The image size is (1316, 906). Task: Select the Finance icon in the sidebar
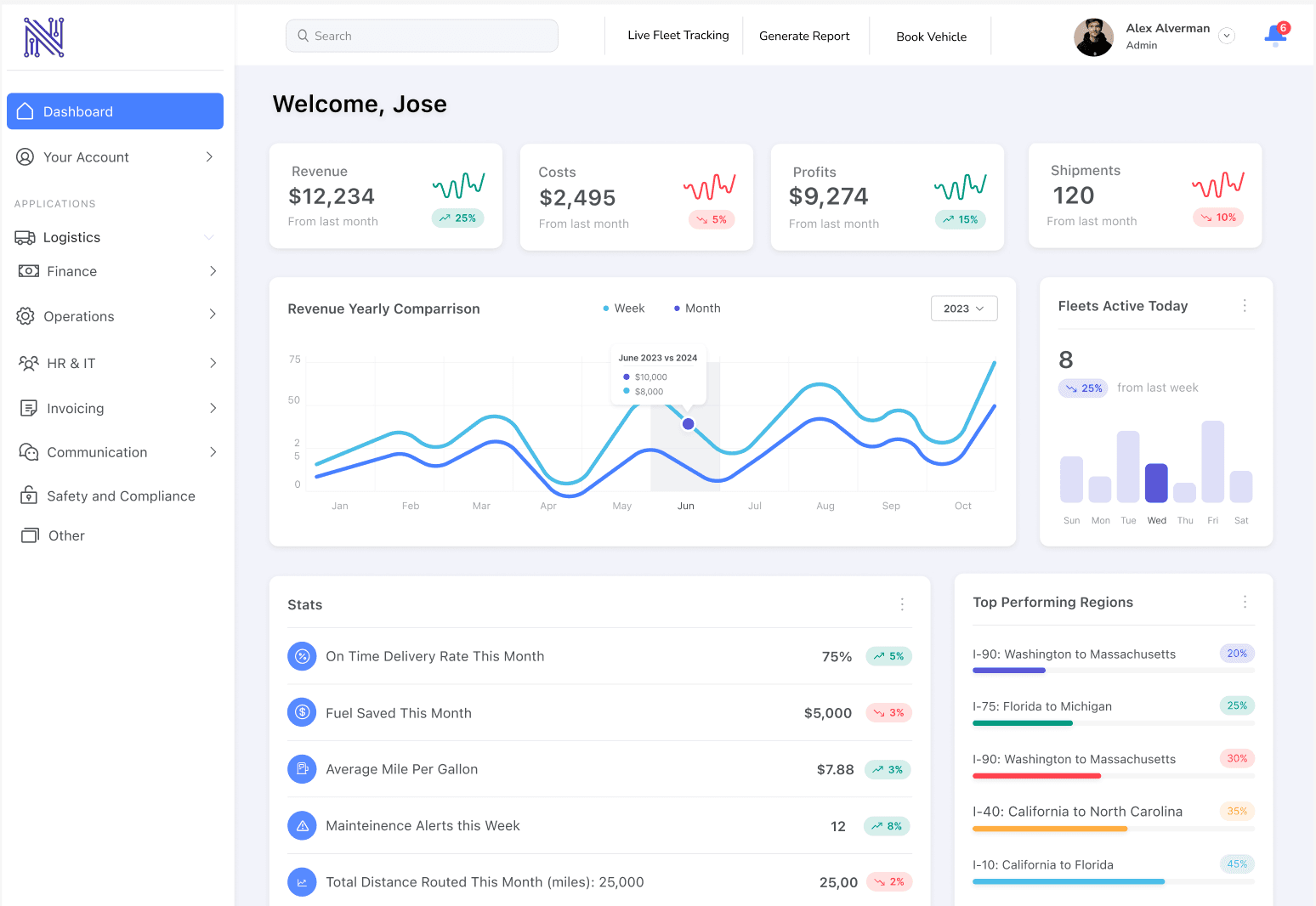coord(28,271)
